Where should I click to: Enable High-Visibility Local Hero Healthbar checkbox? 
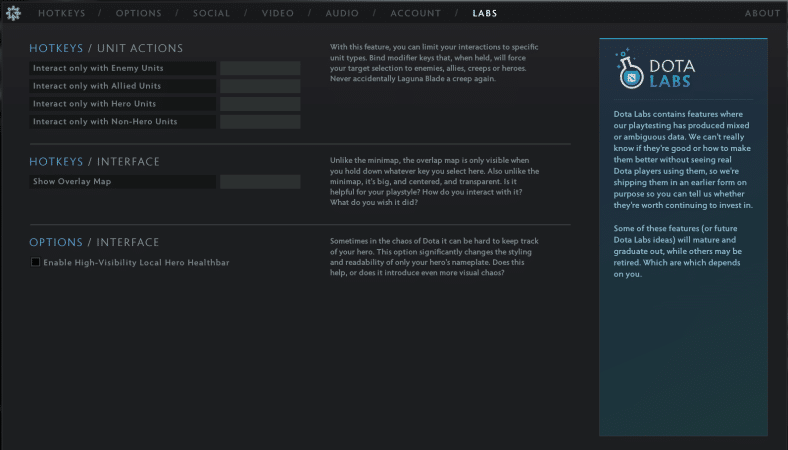coord(35,262)
